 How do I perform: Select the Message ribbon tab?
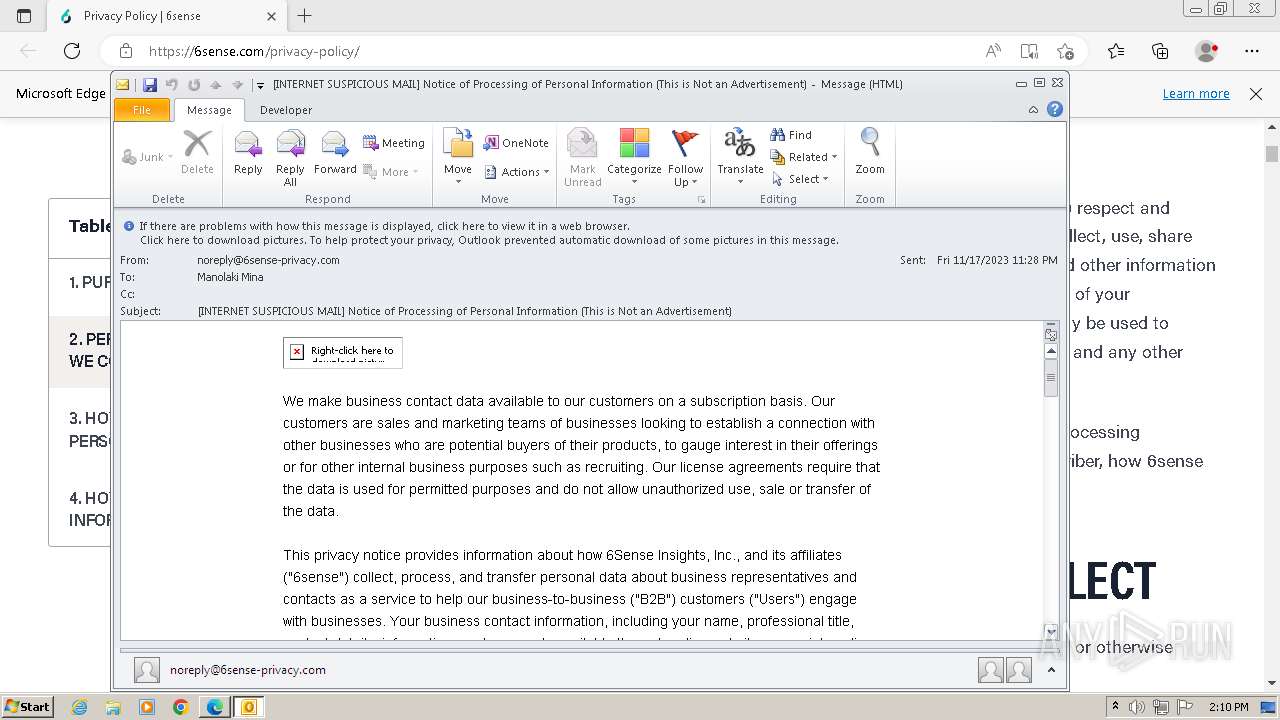pyautogui.click(x=209, y=110)
